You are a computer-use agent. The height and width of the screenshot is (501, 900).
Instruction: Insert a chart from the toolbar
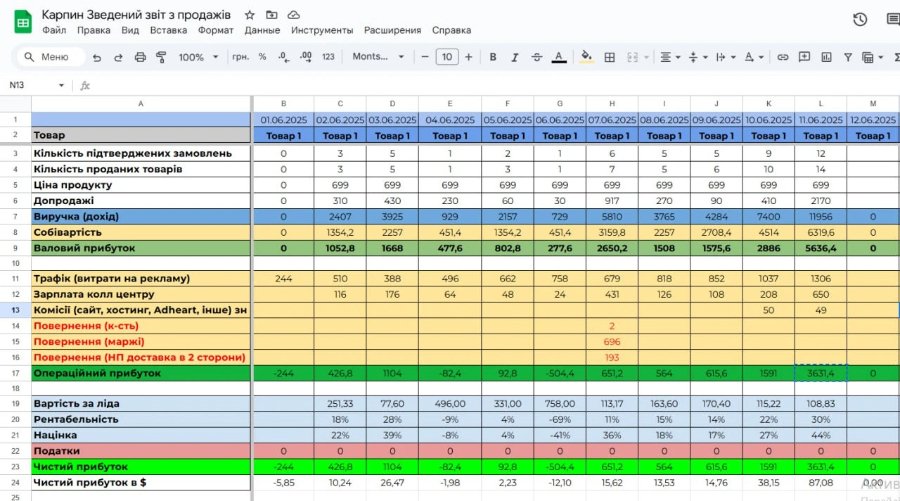coord(826,57)
